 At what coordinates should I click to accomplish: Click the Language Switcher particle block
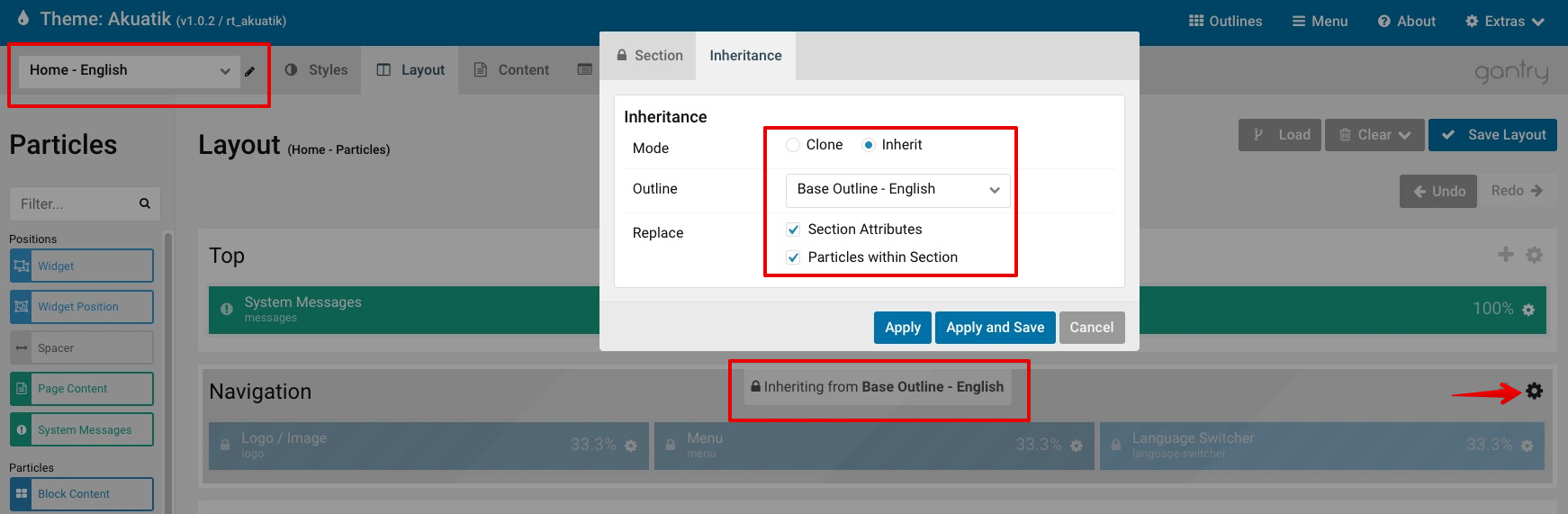(1322, 446)
